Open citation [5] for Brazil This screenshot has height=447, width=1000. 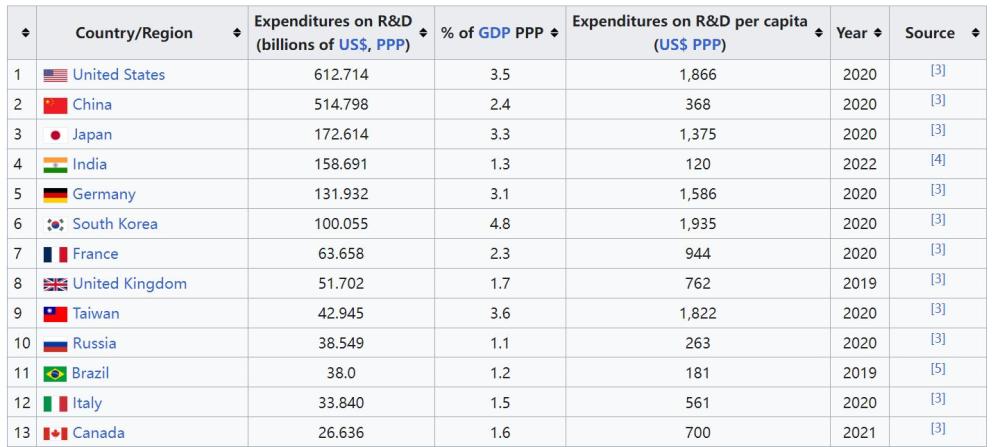pos(937,369)
